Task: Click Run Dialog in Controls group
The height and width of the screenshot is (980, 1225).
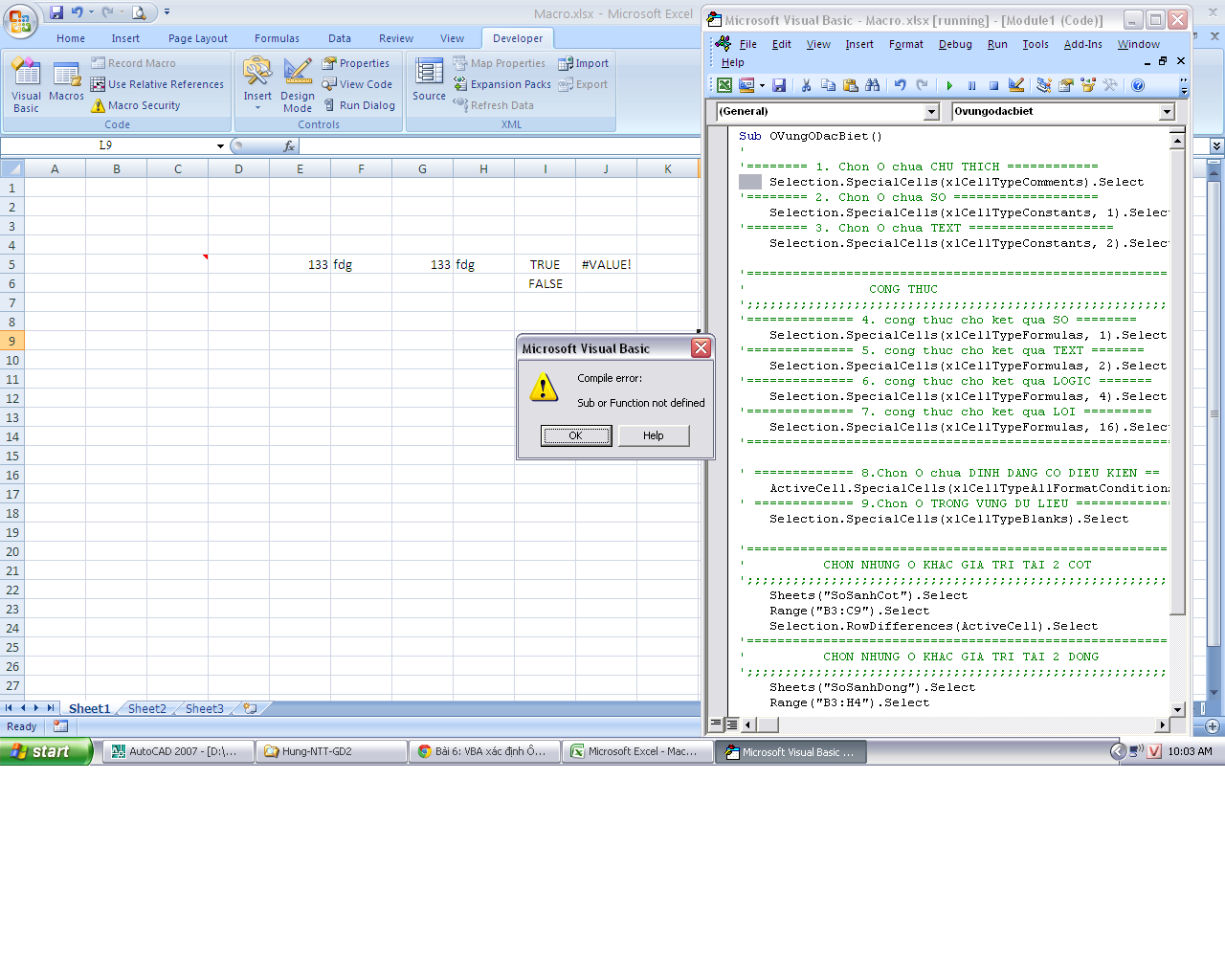Action: click(x=359, y=105)
